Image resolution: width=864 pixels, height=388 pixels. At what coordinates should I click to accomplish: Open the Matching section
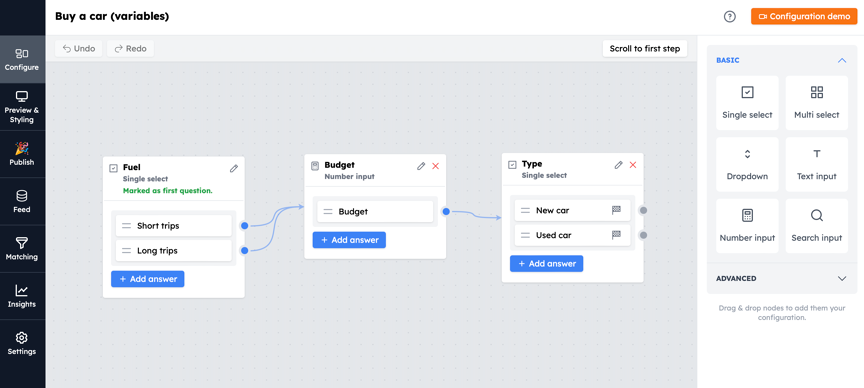pos(22,249)
